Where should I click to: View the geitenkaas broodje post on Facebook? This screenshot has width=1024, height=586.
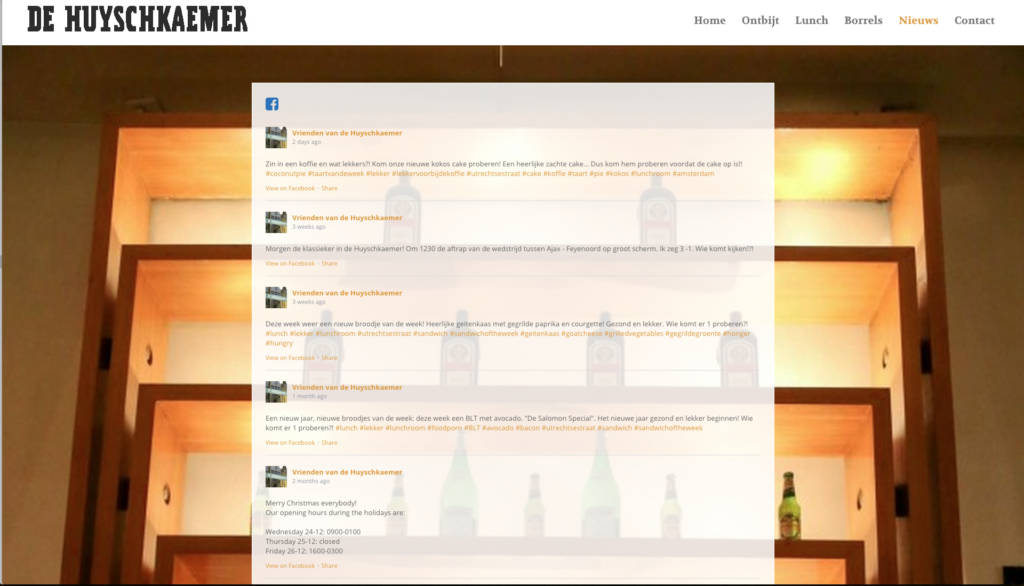pyautogui.click(x=290, y=357)
